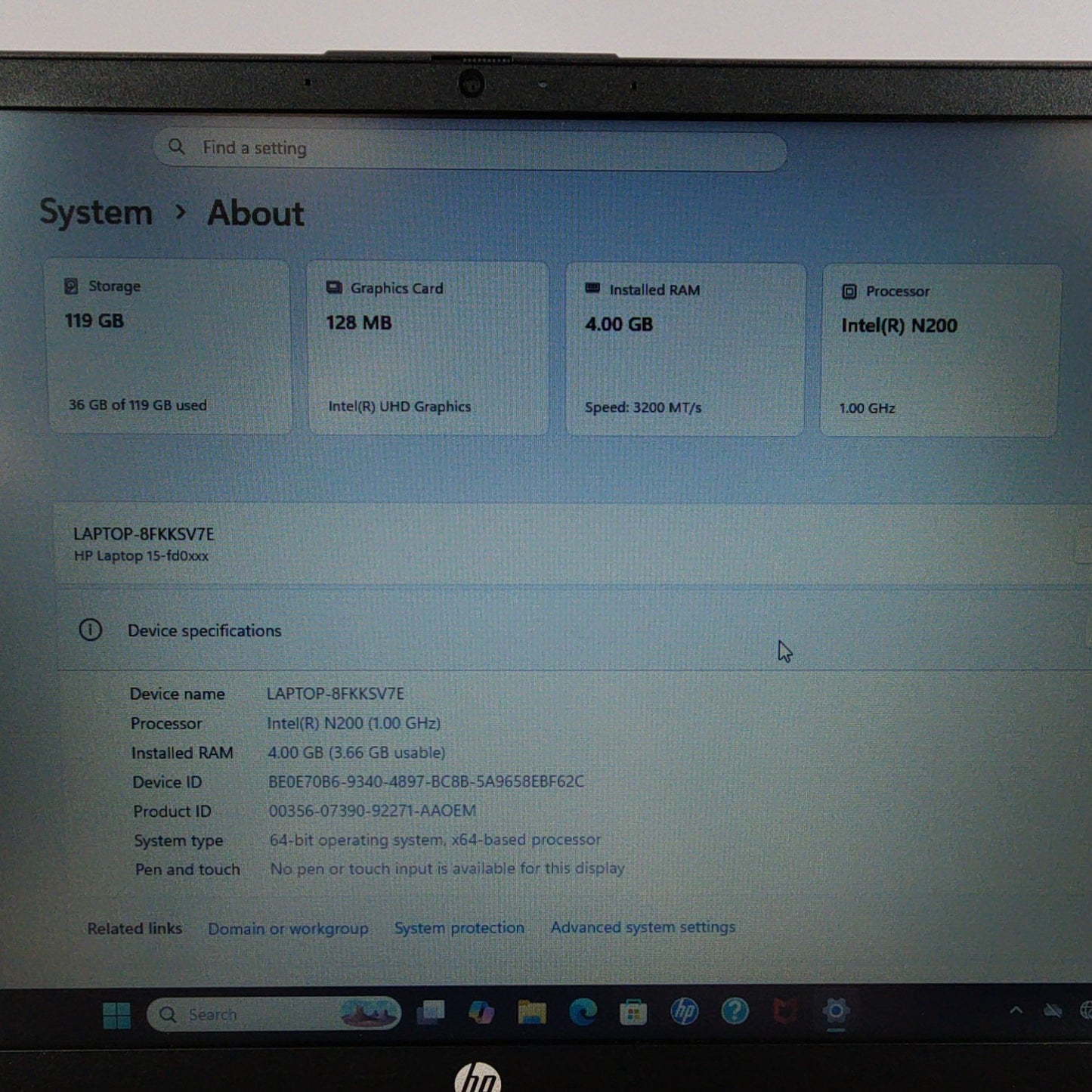
Task: Select '36 GB of 119 GB used' text
Action: click(138, 405)
